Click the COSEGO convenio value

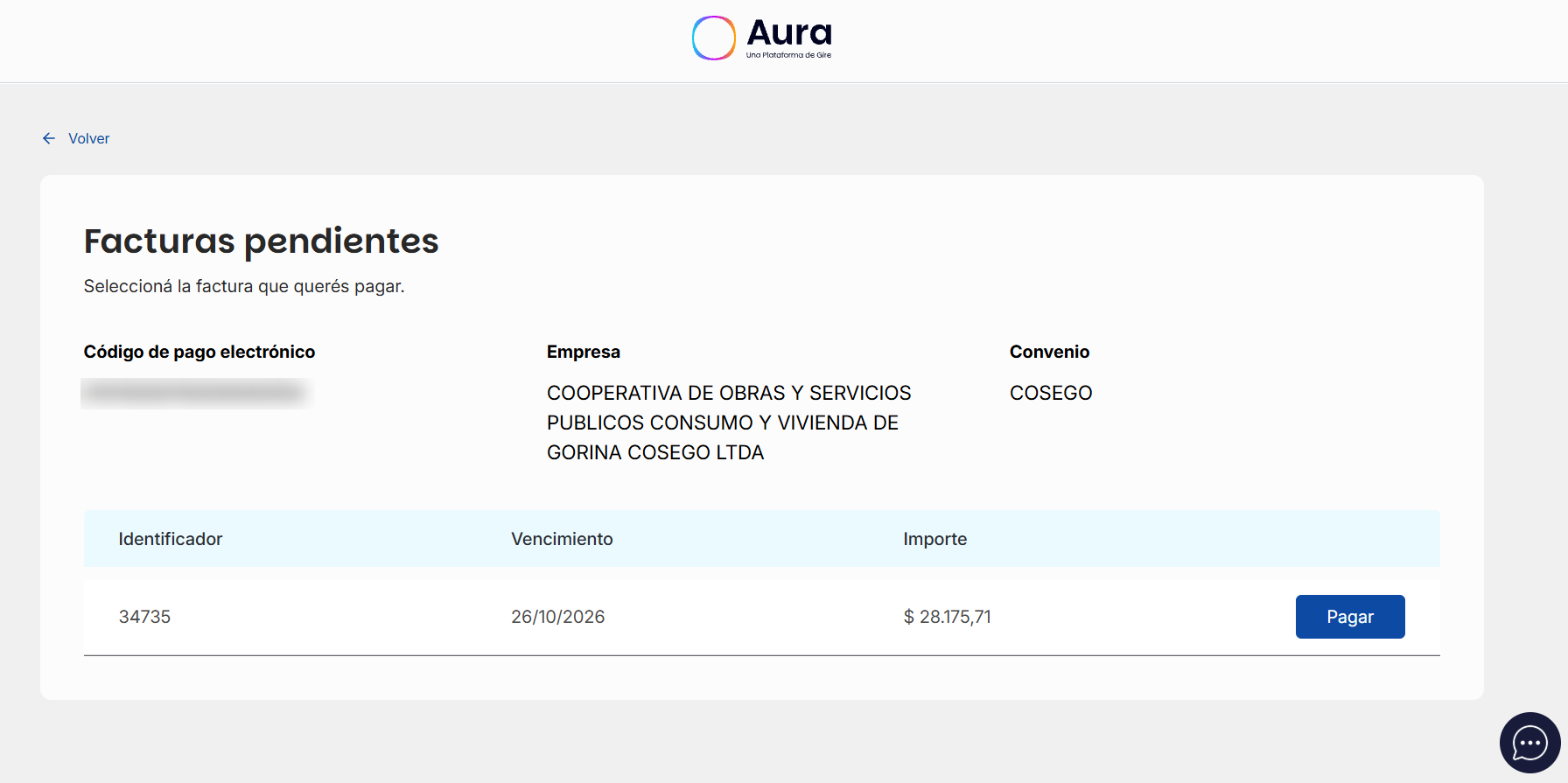click(x=1051, y=393)
